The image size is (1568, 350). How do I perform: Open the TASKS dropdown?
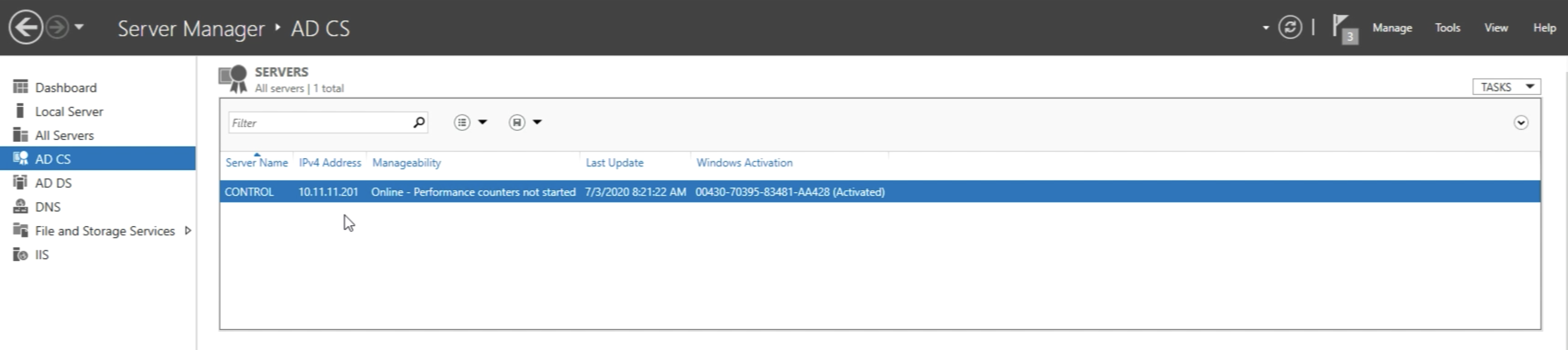(1506, 87)
